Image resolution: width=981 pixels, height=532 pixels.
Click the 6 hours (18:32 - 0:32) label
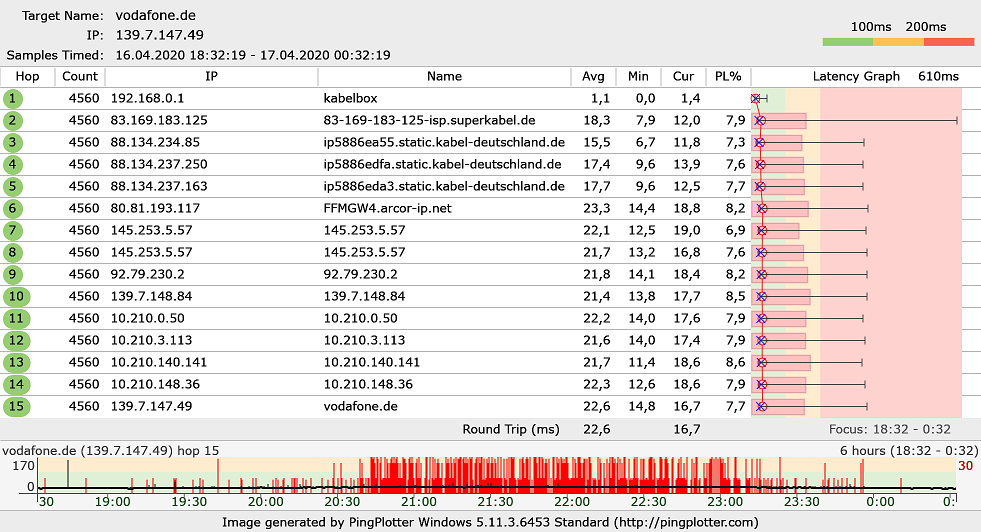coord(908,451)
